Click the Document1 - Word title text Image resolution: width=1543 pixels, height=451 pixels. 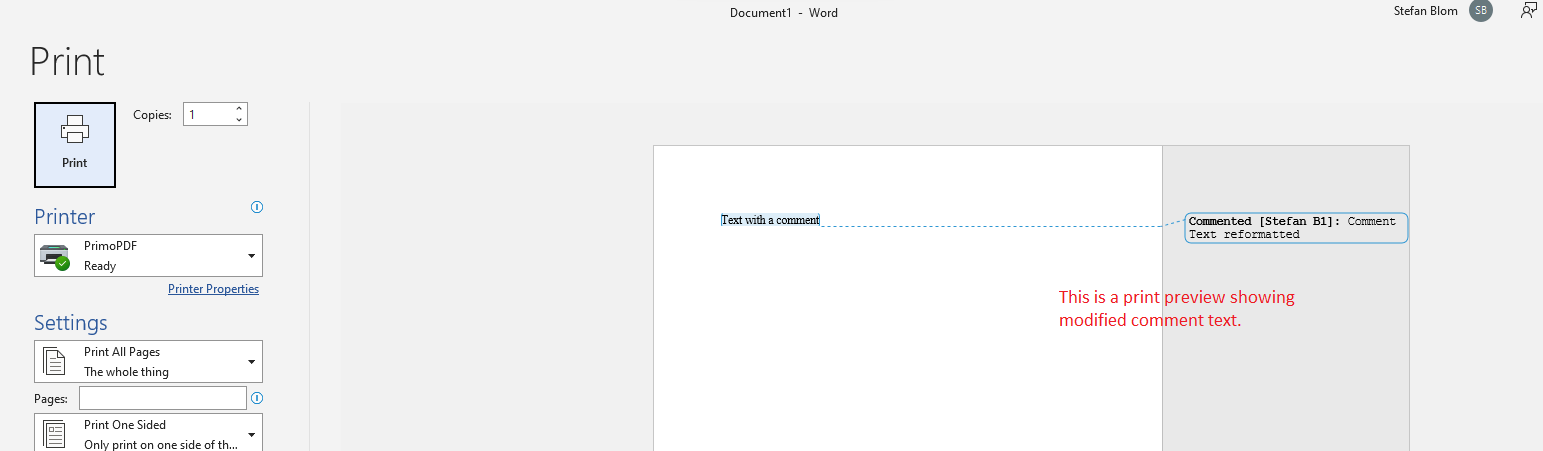click(784, 13)
